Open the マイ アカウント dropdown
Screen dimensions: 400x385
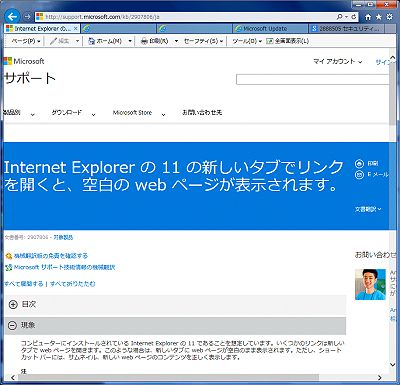(337, 61)
